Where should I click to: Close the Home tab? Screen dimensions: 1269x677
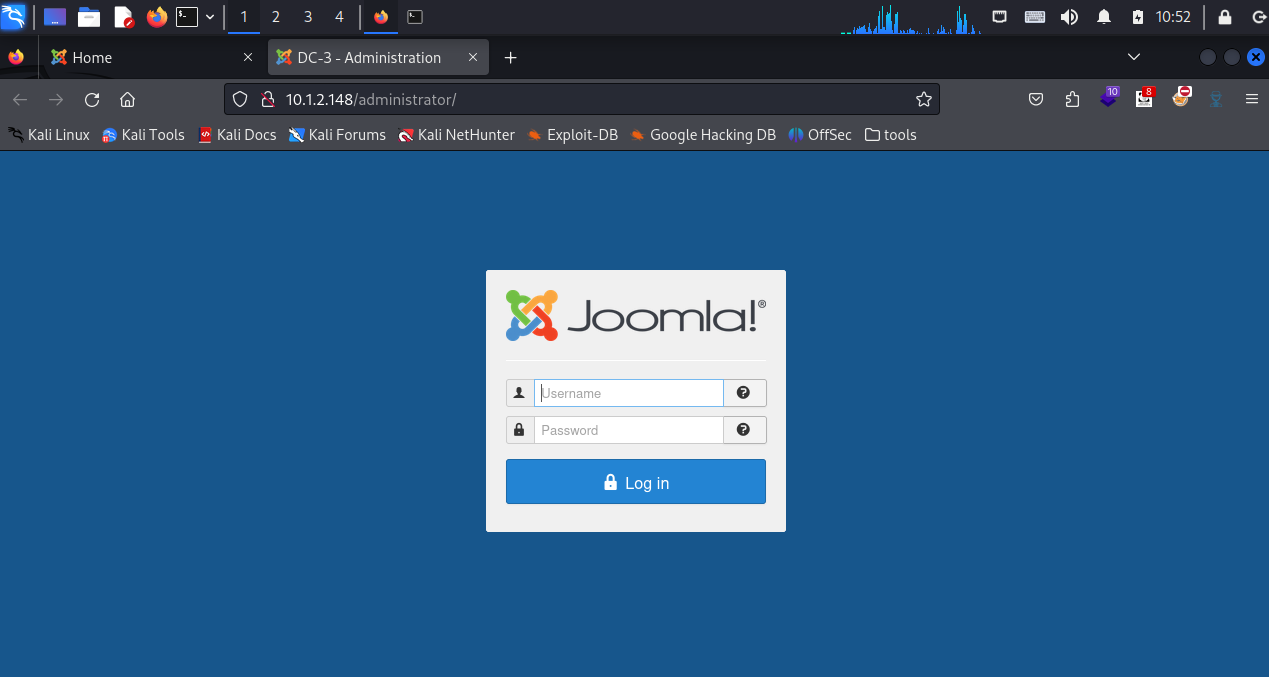pos(248,58)
